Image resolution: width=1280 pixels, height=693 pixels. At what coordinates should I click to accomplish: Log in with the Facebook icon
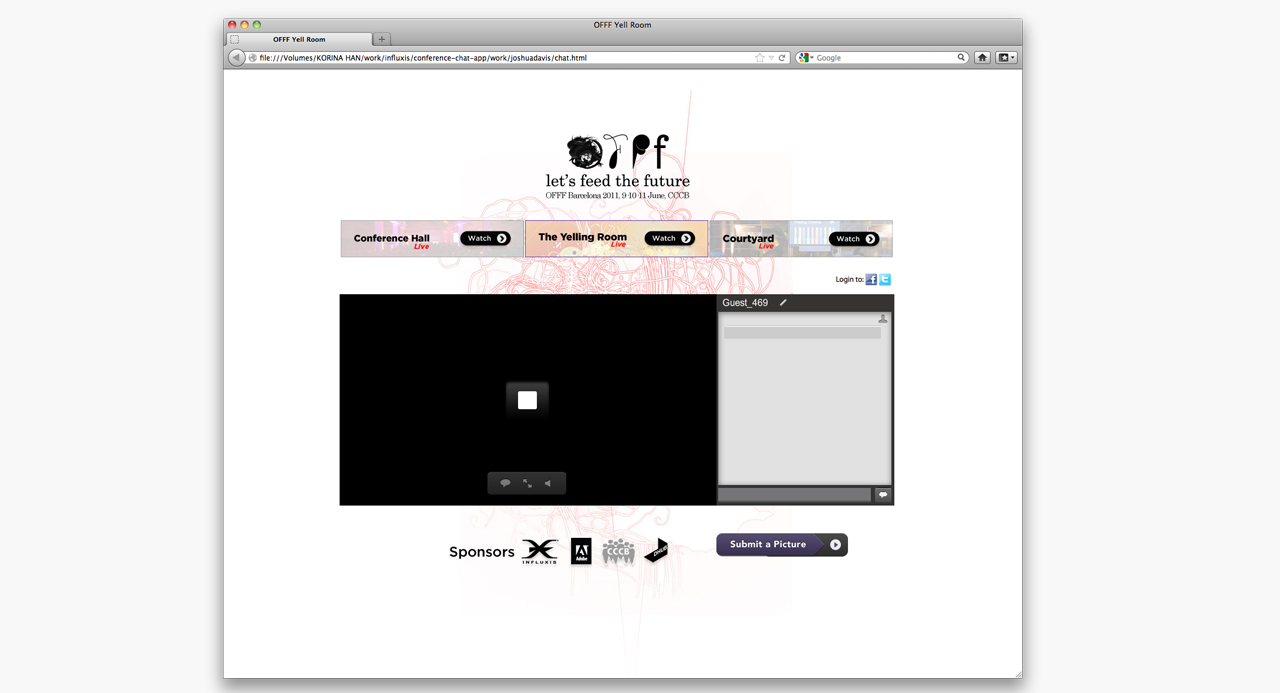[x=871, y=279]
